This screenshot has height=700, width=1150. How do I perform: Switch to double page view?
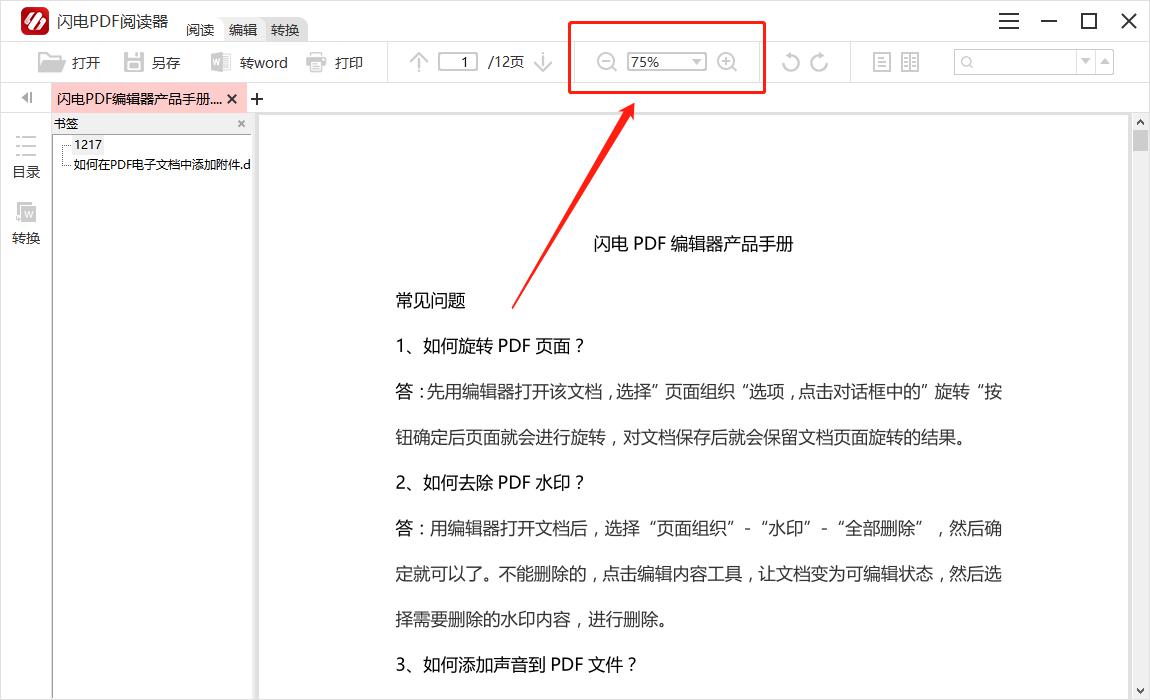click(x=909, y=62)
